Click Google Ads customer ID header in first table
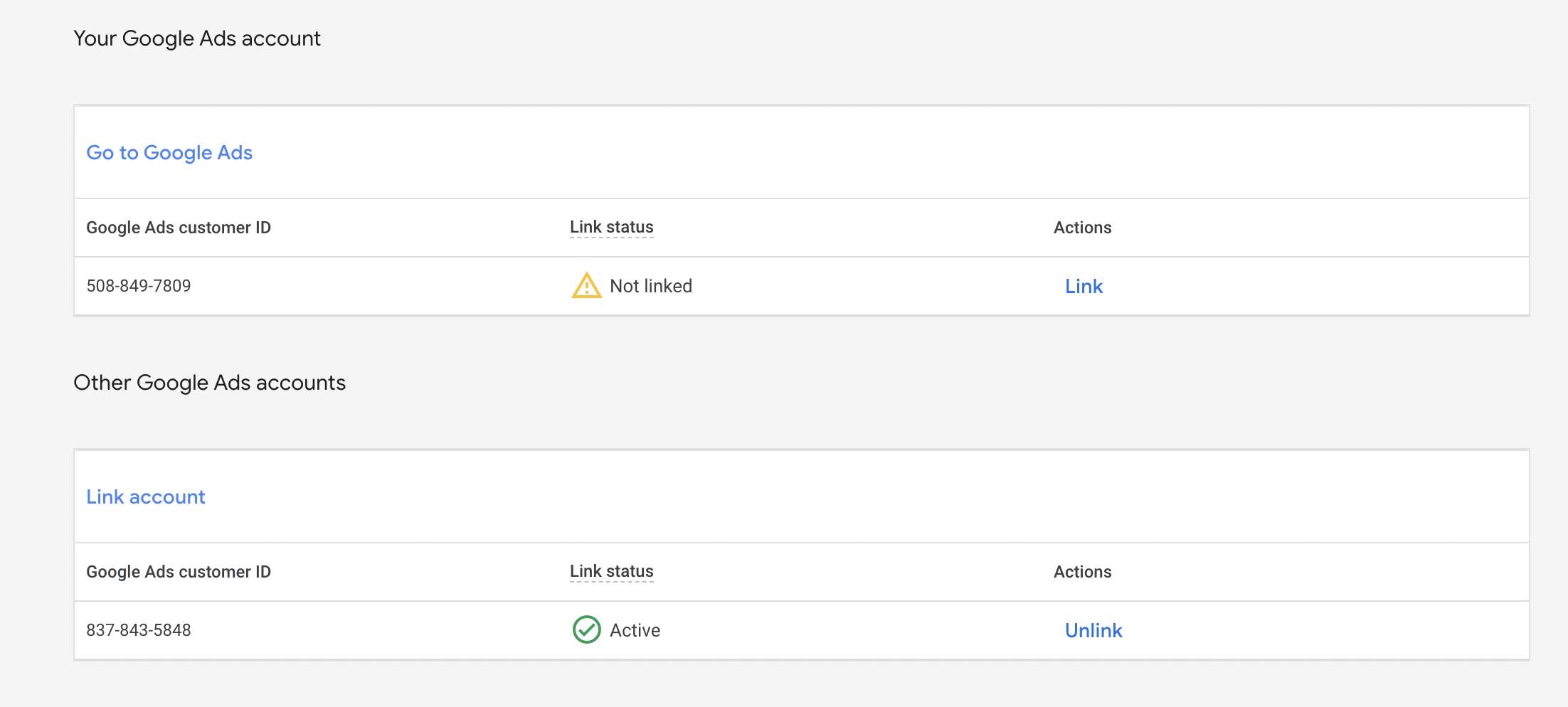The height and width of the screenshot is (707, 1568). pos(179,228)
